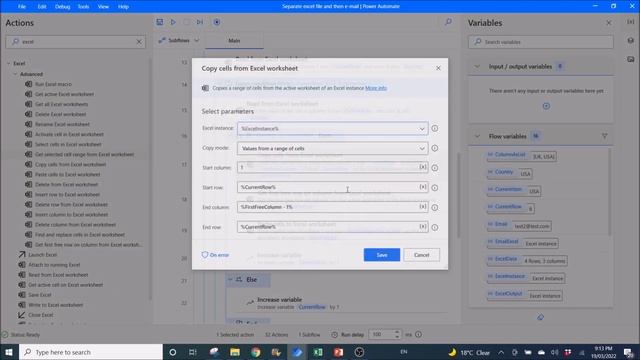The height and width of the screenshot is (360, 640).
Task: Click the eraser icon below variables
Action: click(540, 317)
